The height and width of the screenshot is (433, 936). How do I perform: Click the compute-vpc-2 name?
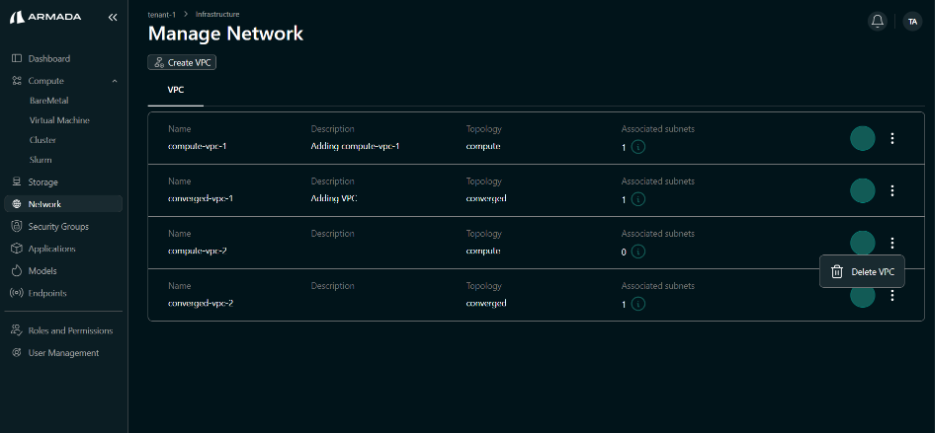click(197, 251)
